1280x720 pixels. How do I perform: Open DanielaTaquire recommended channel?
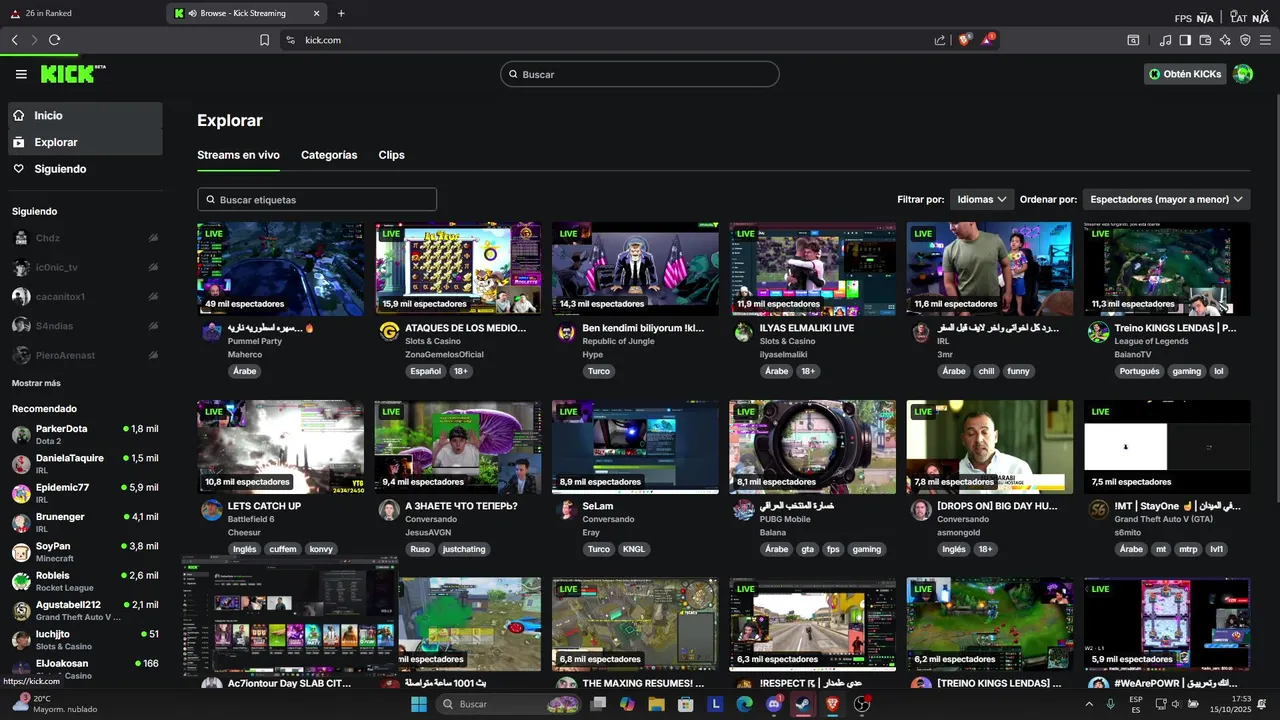click(85, 464)
